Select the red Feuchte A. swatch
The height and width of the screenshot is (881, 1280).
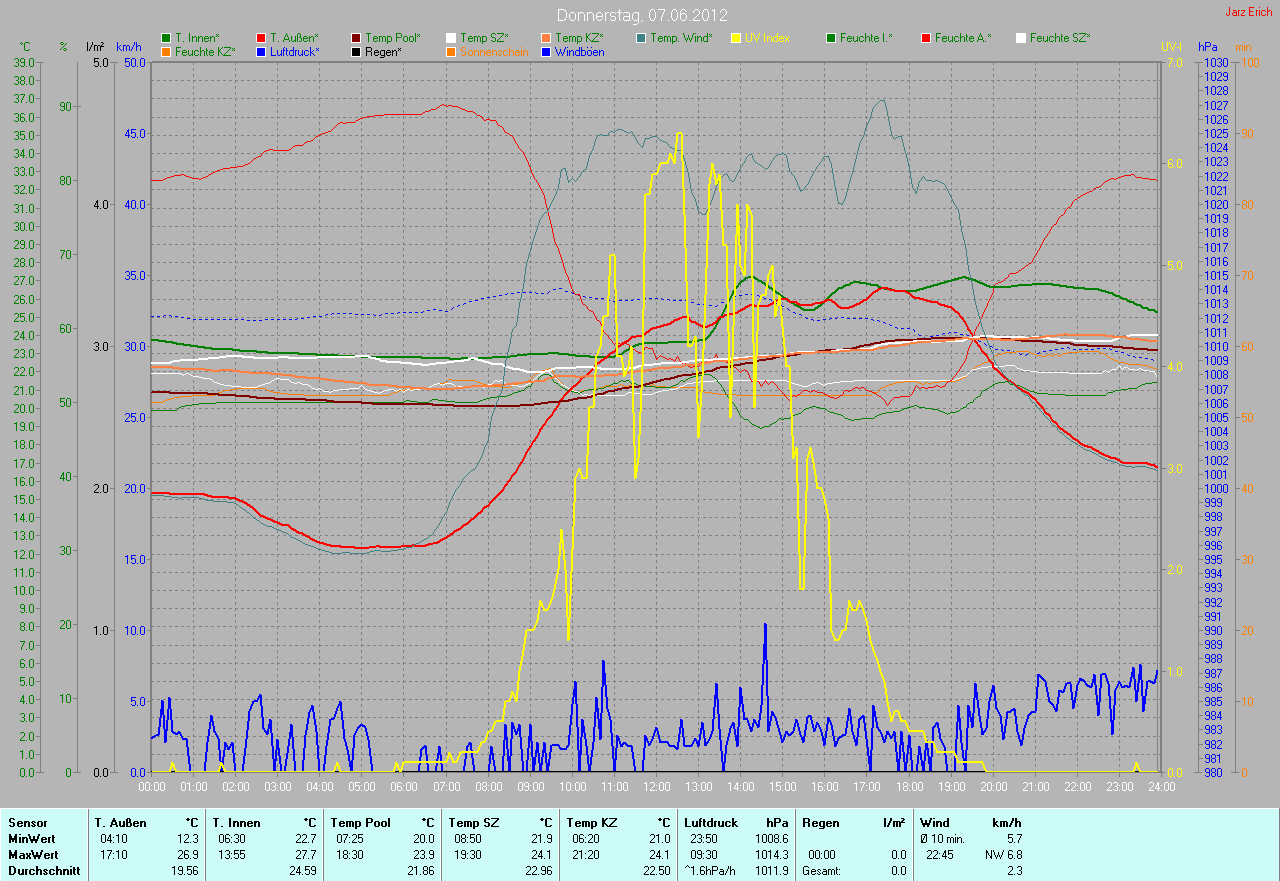tap(926, 38)
